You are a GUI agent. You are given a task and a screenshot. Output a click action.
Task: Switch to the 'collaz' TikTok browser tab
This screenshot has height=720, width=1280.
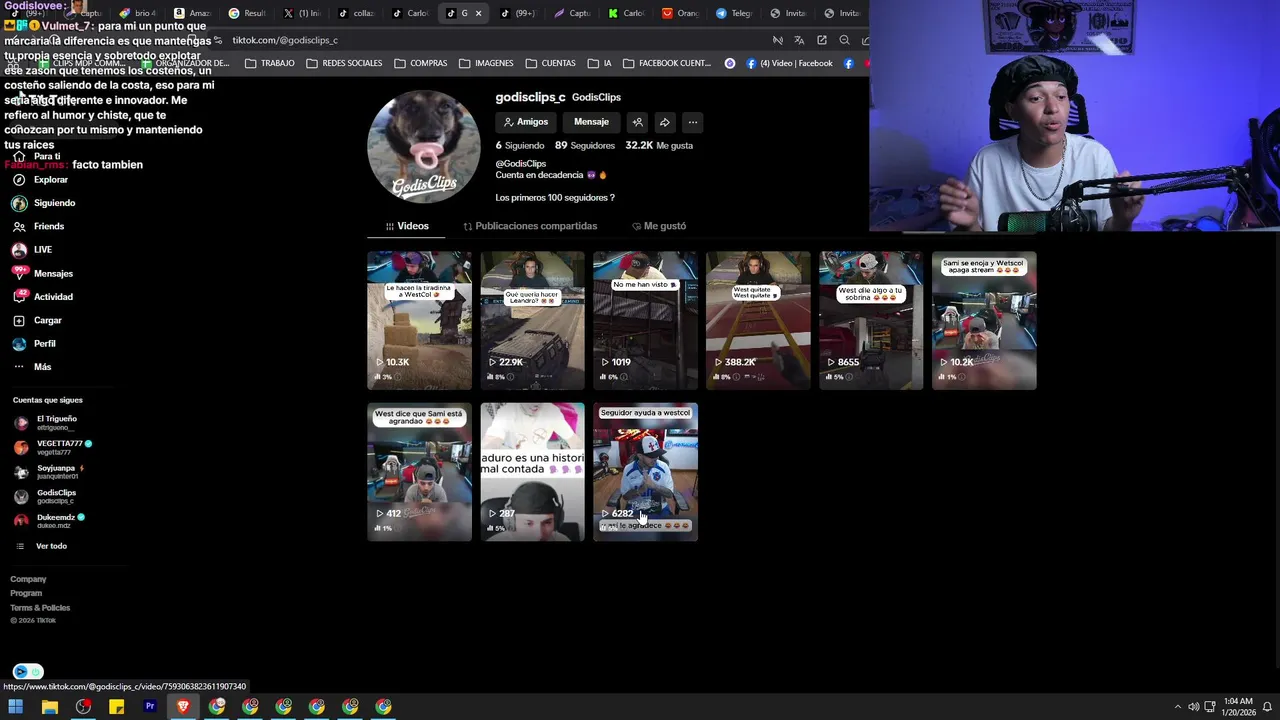[x=356, y=13]
